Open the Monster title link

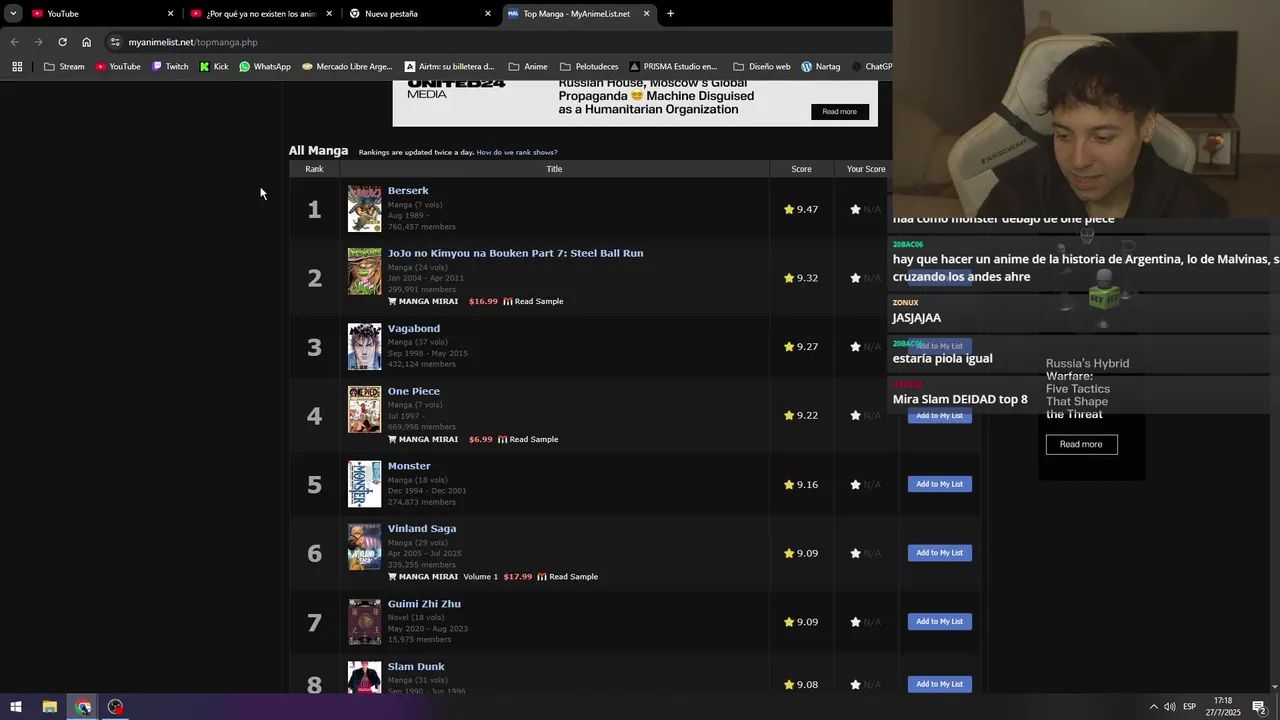point(409,465)
